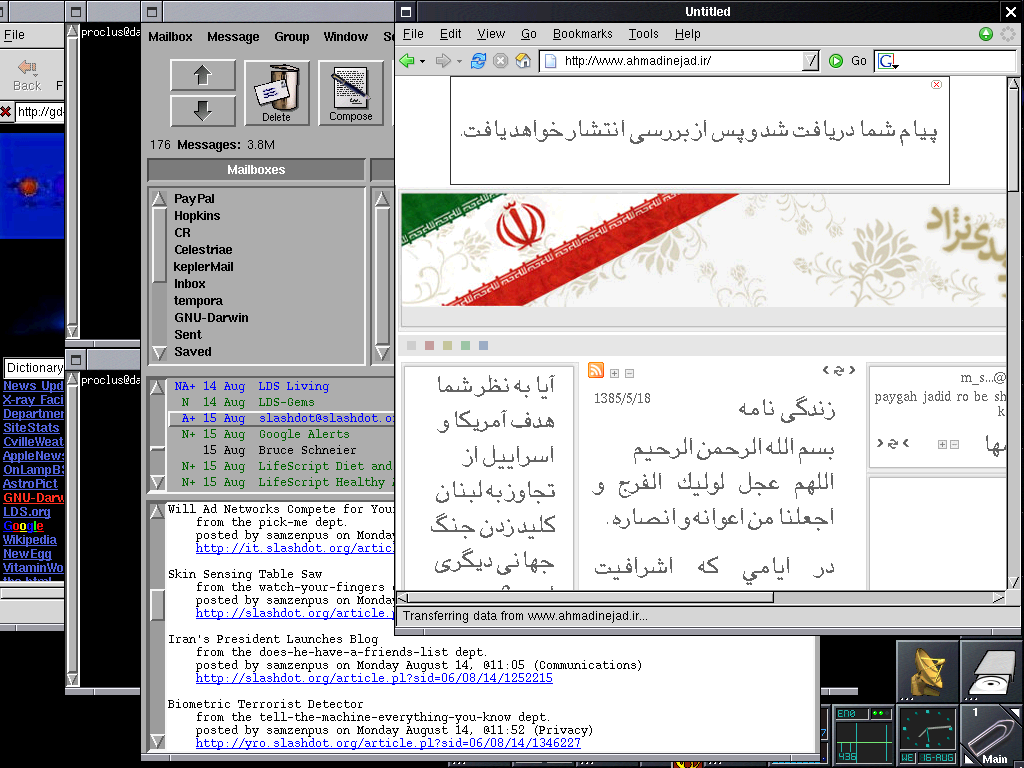Click the Stop loading icon
Screen dimensions: 1024x768
(x=501, y=61)
